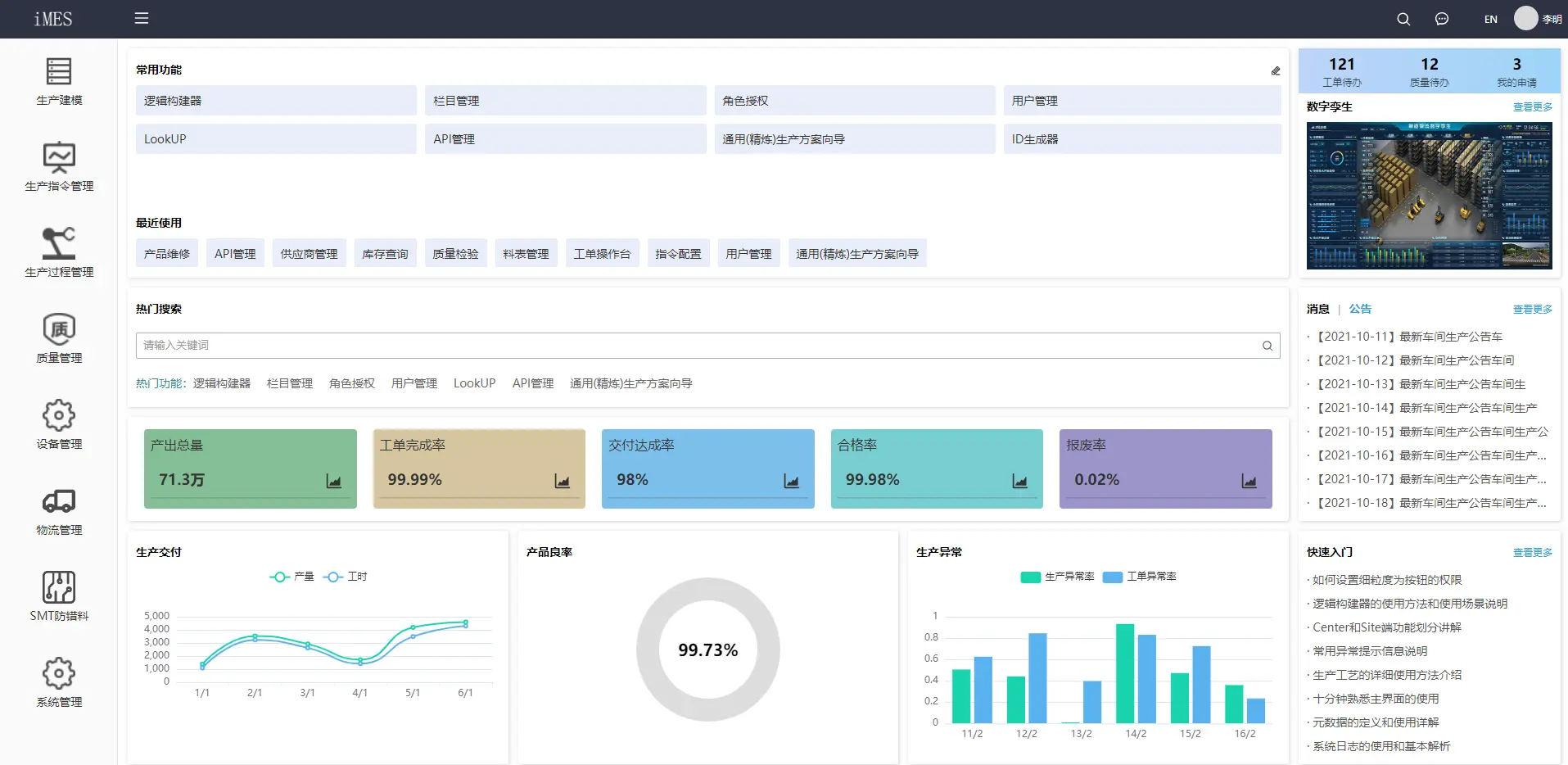Toggle the 产量 legend in the 生产交付 chart

point(292,577)
